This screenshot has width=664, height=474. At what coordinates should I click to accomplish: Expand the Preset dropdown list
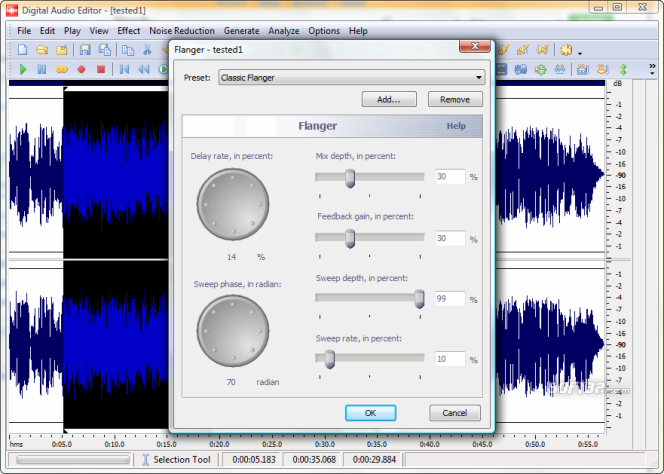(479, 77)
